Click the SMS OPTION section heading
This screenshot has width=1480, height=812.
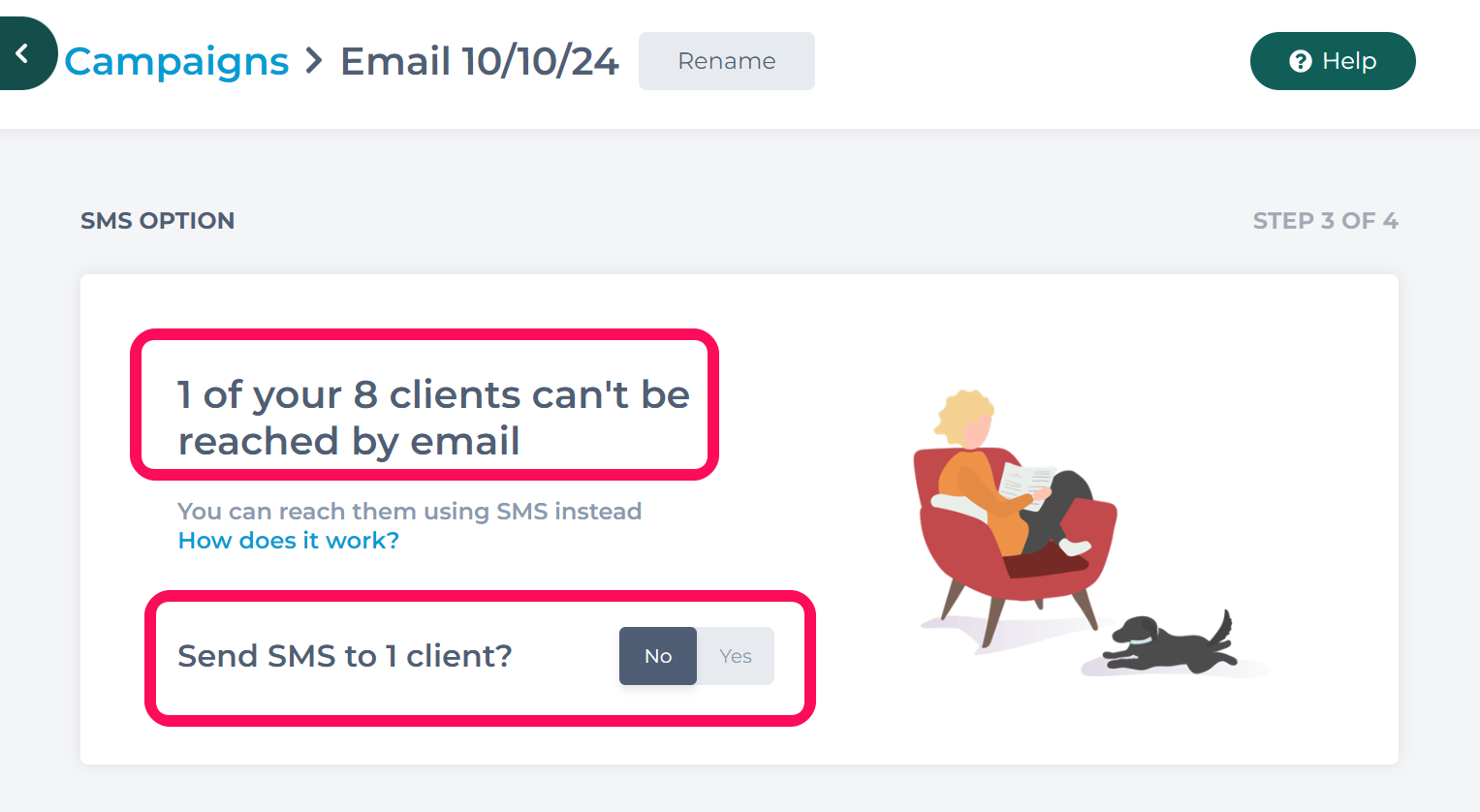tap(157, 221)
